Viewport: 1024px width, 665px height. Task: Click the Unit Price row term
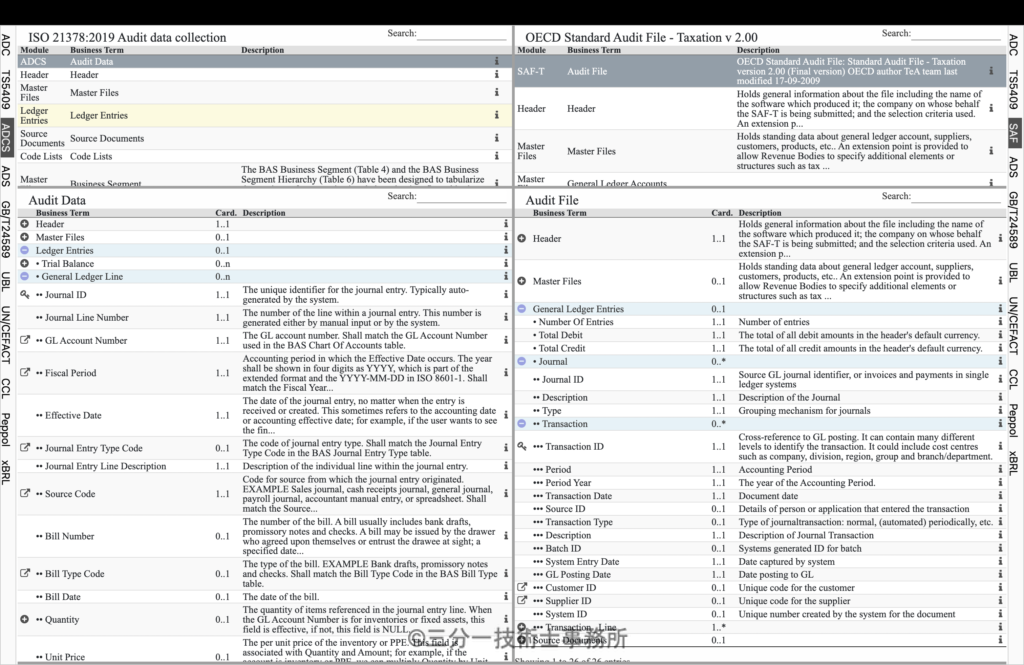[65, 657]
